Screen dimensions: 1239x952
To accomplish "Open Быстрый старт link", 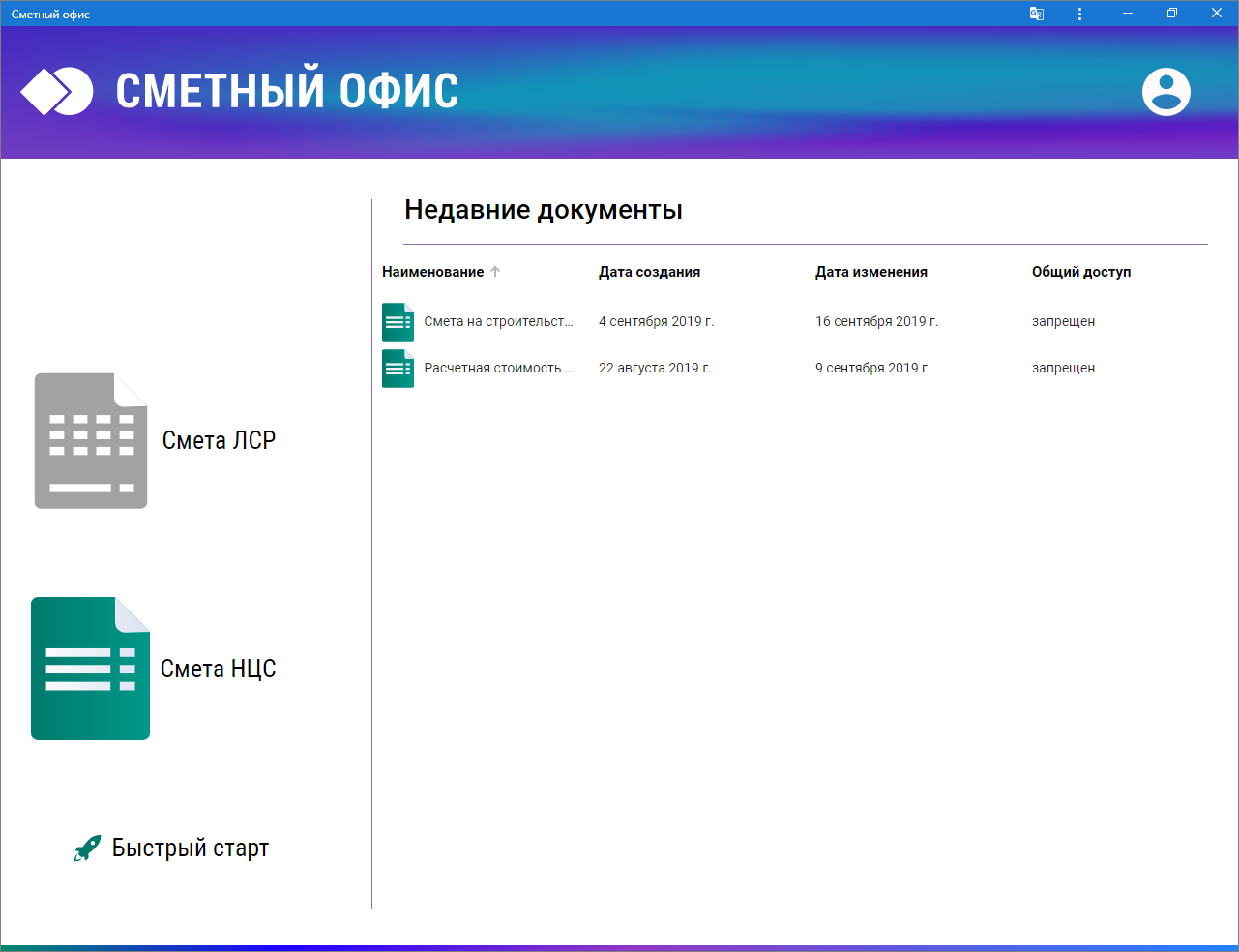I will [x=191, y=848].
